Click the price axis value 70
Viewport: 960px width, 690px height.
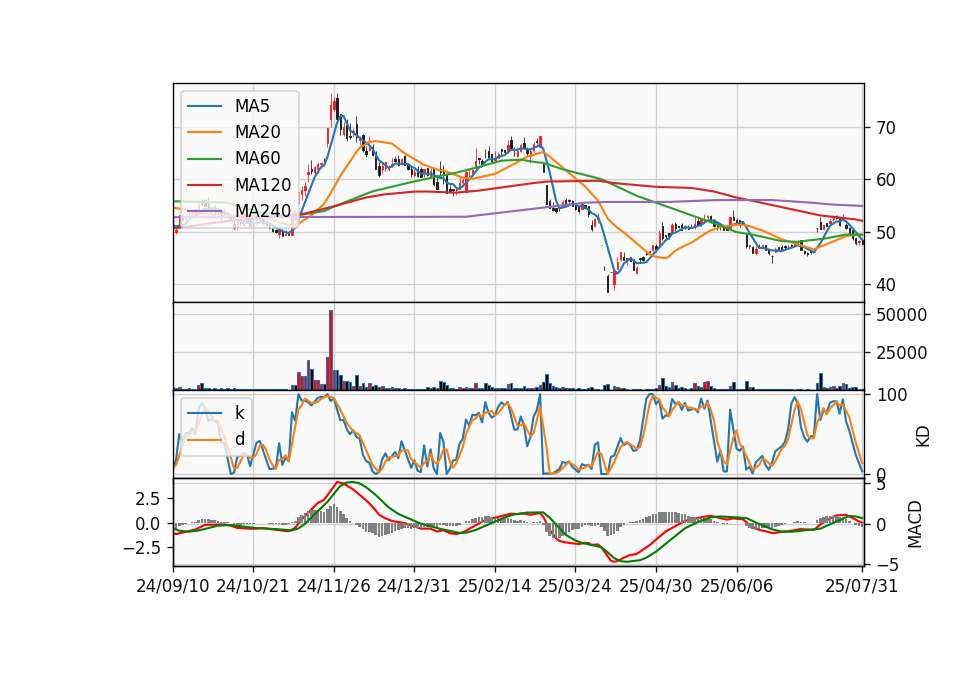pyautogui.click(x=885, y=128)
